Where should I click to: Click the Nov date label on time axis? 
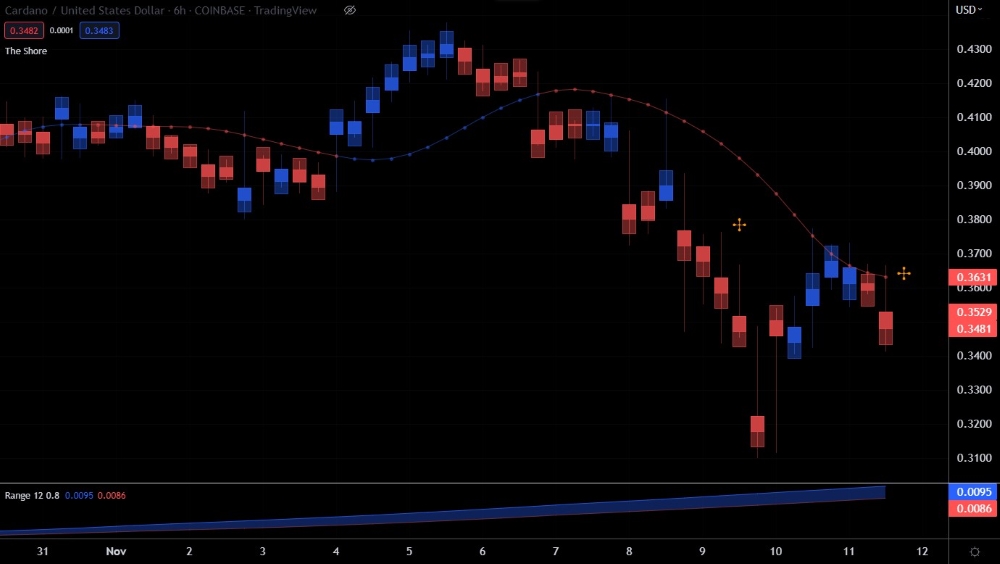[x=116, y=551]
